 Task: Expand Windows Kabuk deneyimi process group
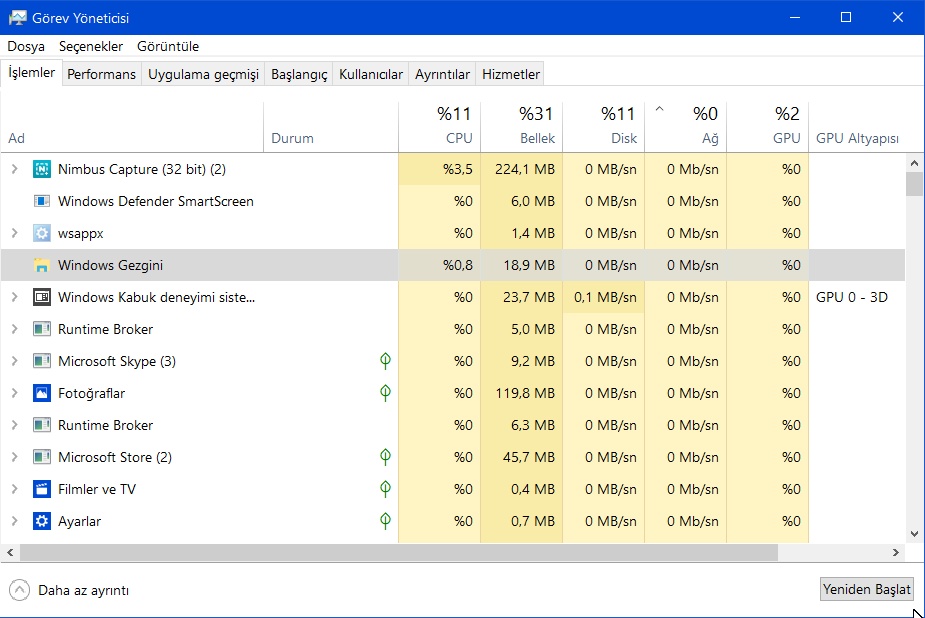point(14,297)
